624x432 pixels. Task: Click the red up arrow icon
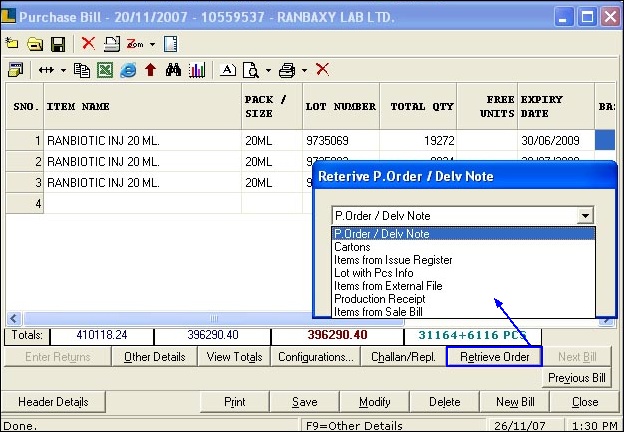click(150, 70)
